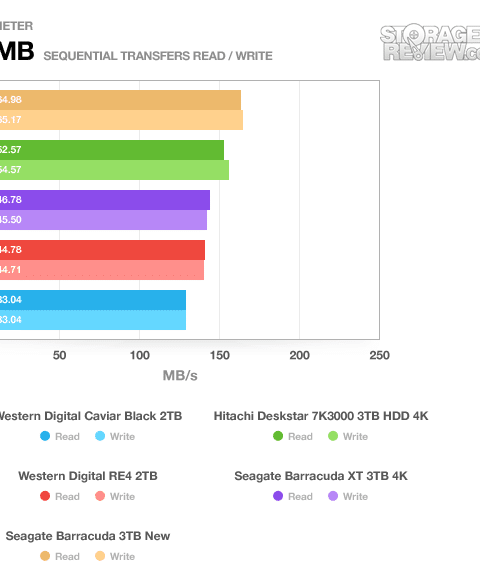Click the Seagate Barracuda XT Read purple swatch

coord(278,496)
